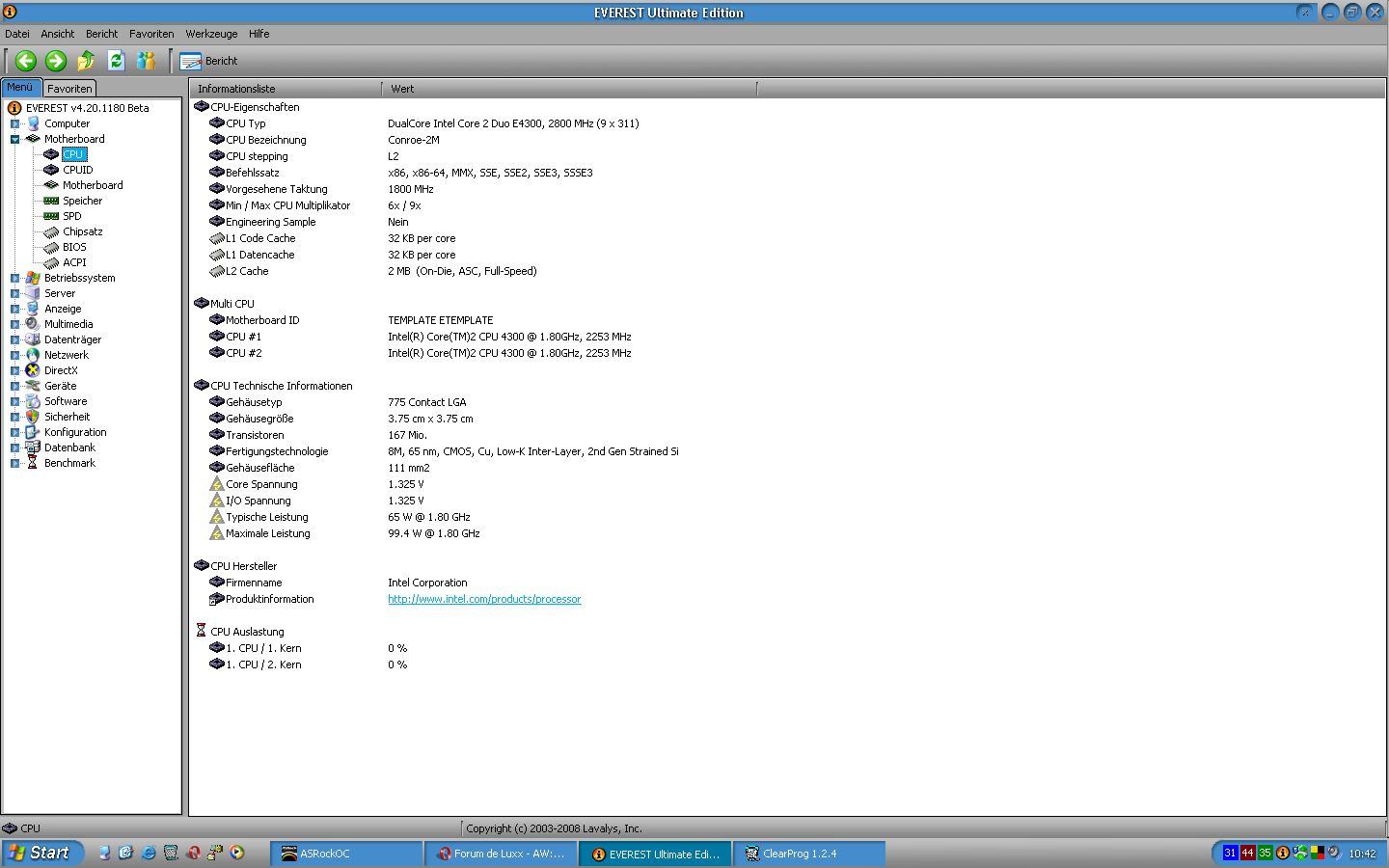Click the blue 31 temperature tray icon
This screenshot has height=868, width=1389.
(x=1230, y=853)
